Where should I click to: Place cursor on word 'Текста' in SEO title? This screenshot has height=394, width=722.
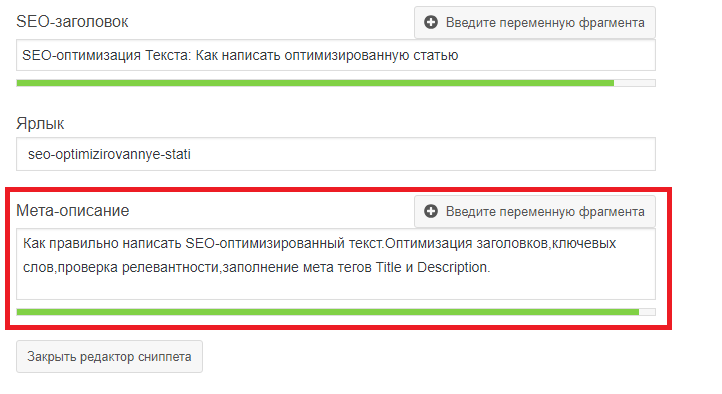pos(168,55)
